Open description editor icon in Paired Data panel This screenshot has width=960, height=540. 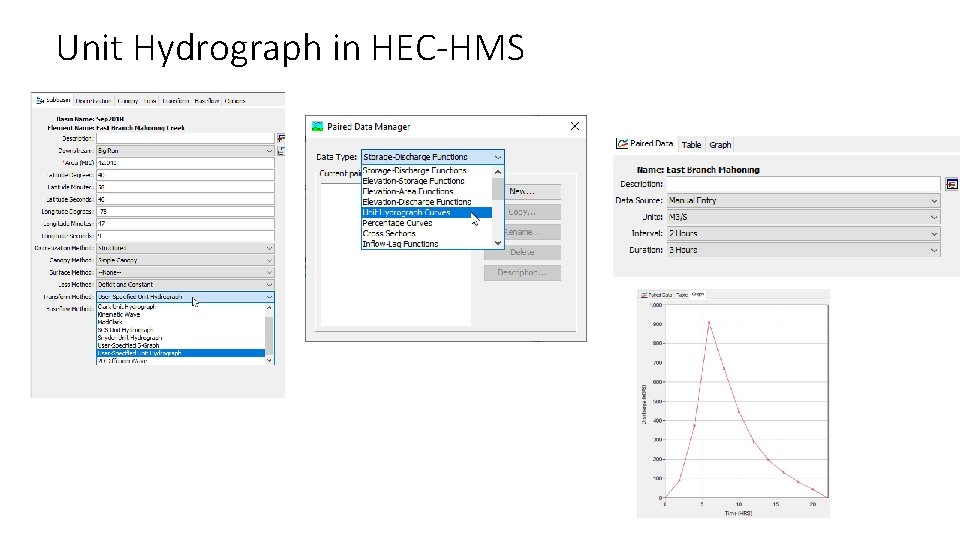(951, 184)
